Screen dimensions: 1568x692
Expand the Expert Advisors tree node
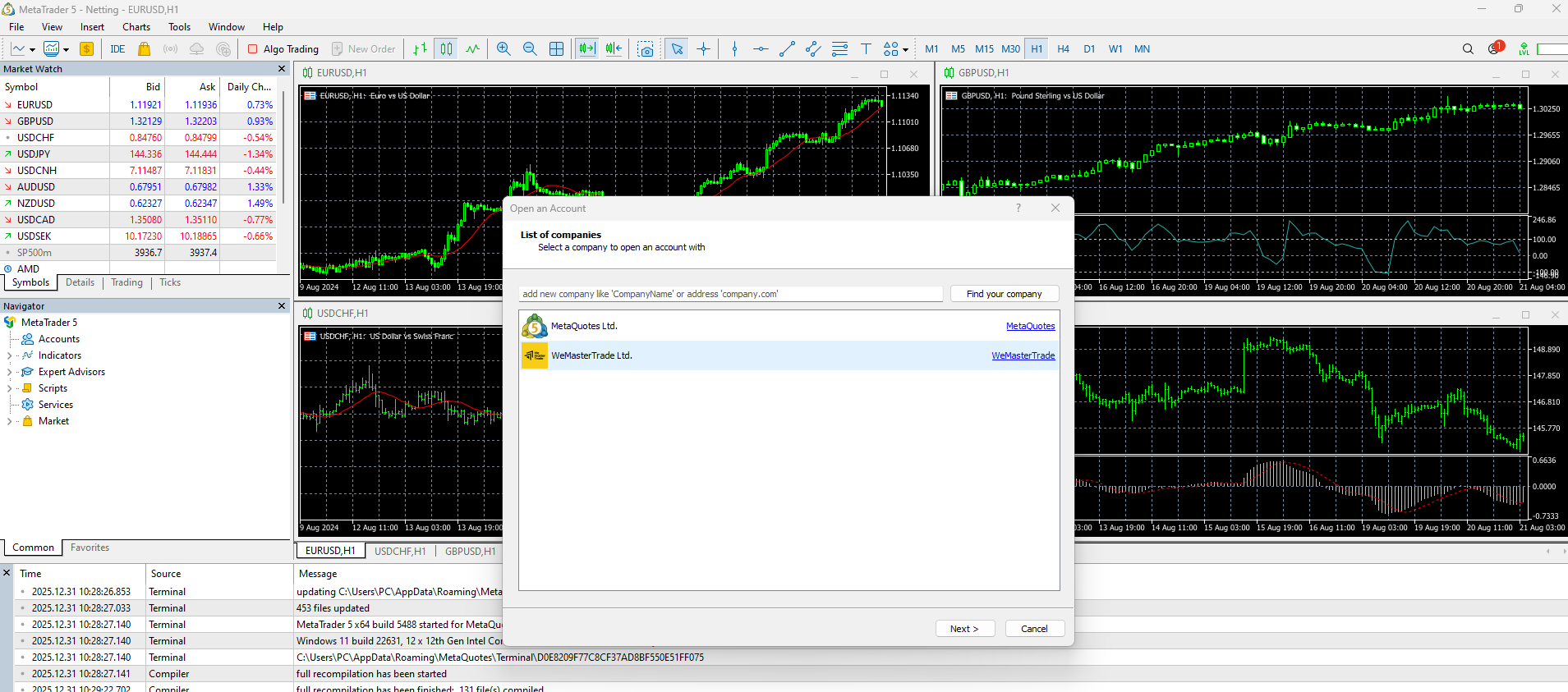pyautogui.click(x=9, y=372)
